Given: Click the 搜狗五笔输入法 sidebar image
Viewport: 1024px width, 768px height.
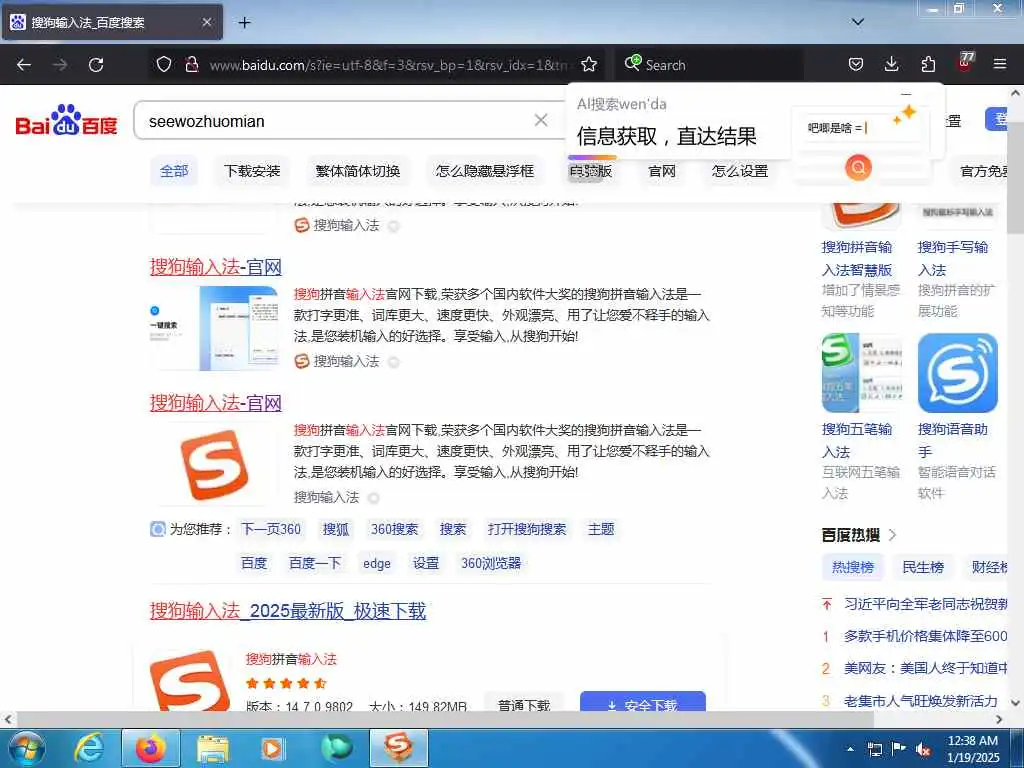Looking at the screenshot, I should tap(861, 373).
